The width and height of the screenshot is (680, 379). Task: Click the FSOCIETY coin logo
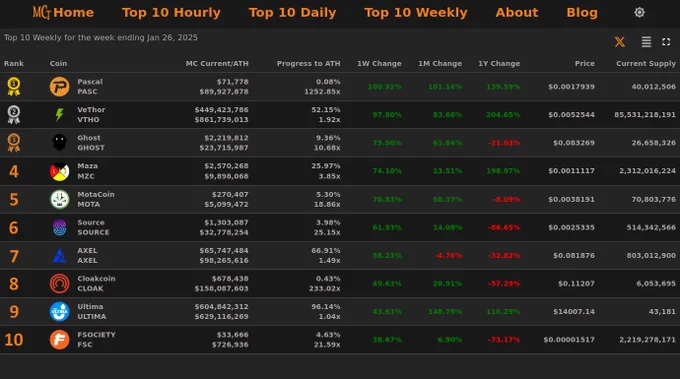pos(59,340)
